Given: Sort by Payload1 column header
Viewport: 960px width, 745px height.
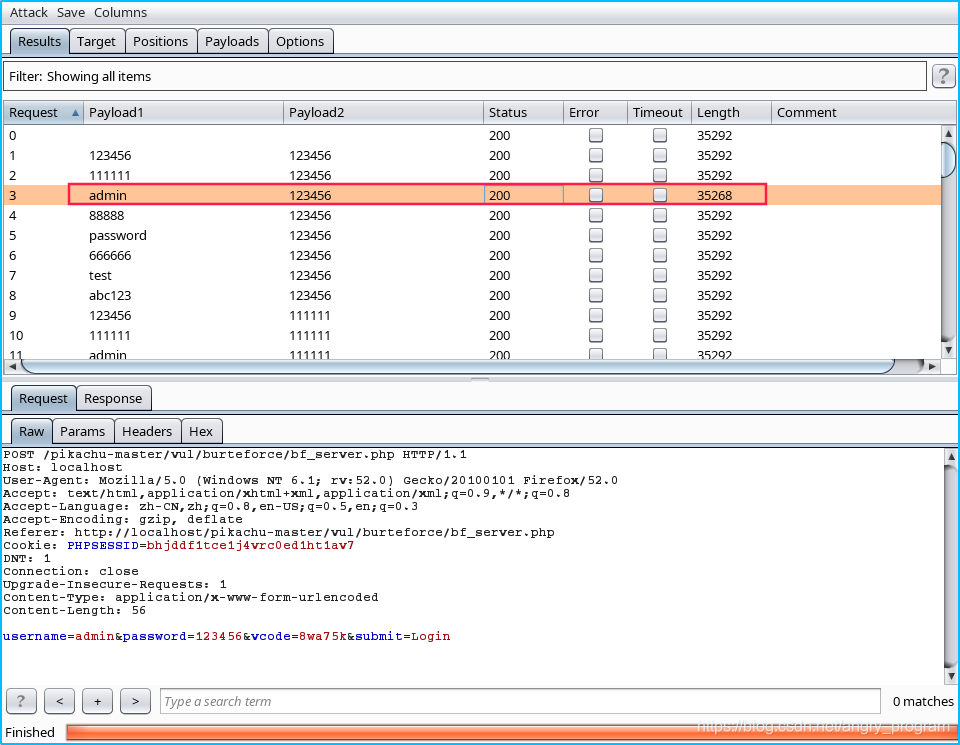Looking at the screenshot, I should (184, 112).
